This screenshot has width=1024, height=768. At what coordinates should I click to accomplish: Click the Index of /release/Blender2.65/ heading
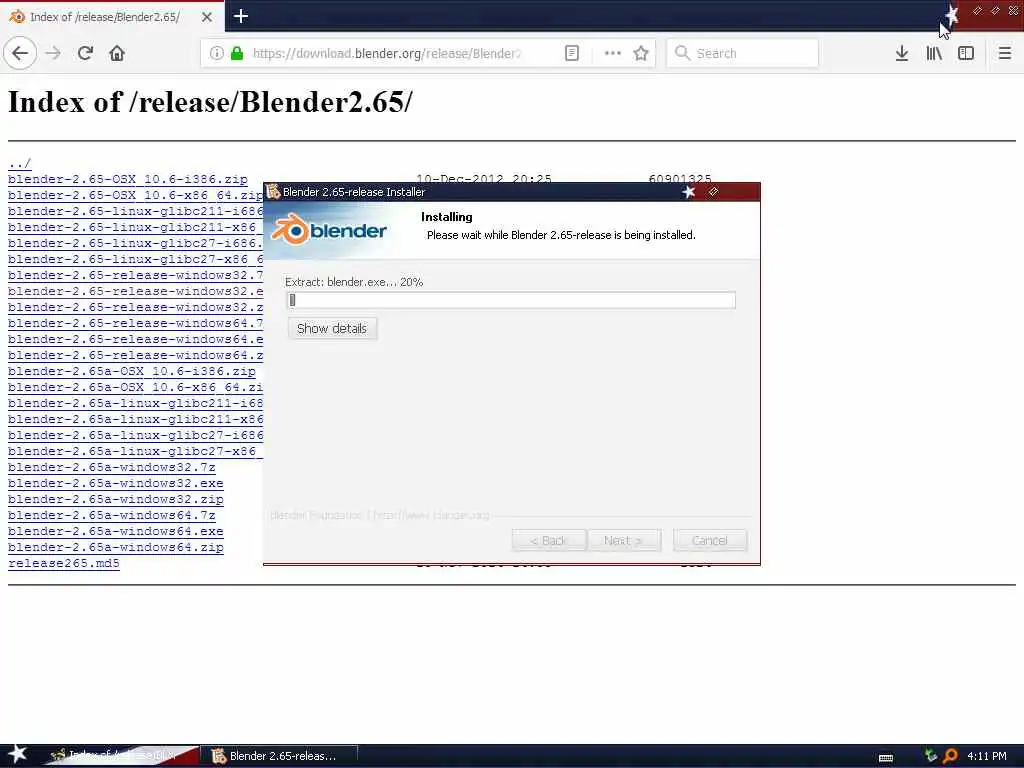click(210, 102)
